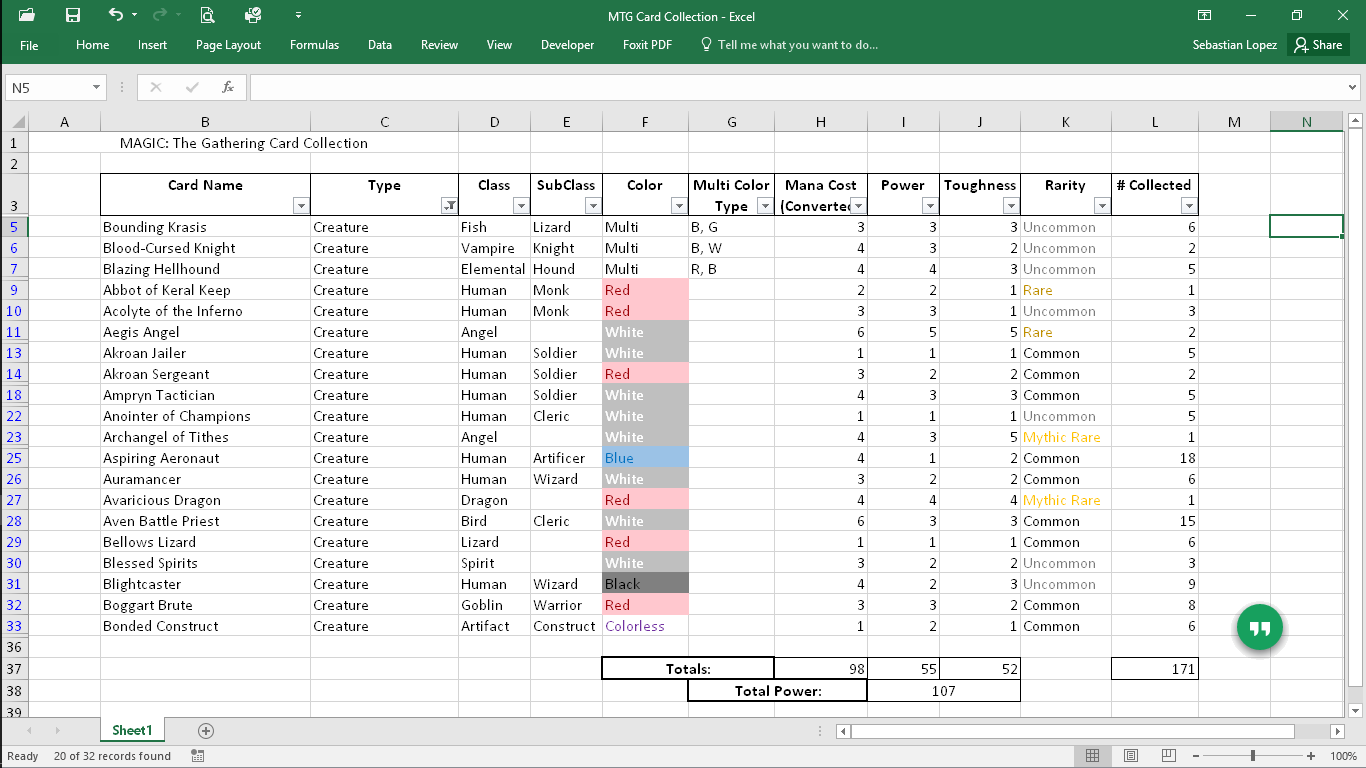Open the folder icon in the Quick Access Toolbar

tap(27, 15)
